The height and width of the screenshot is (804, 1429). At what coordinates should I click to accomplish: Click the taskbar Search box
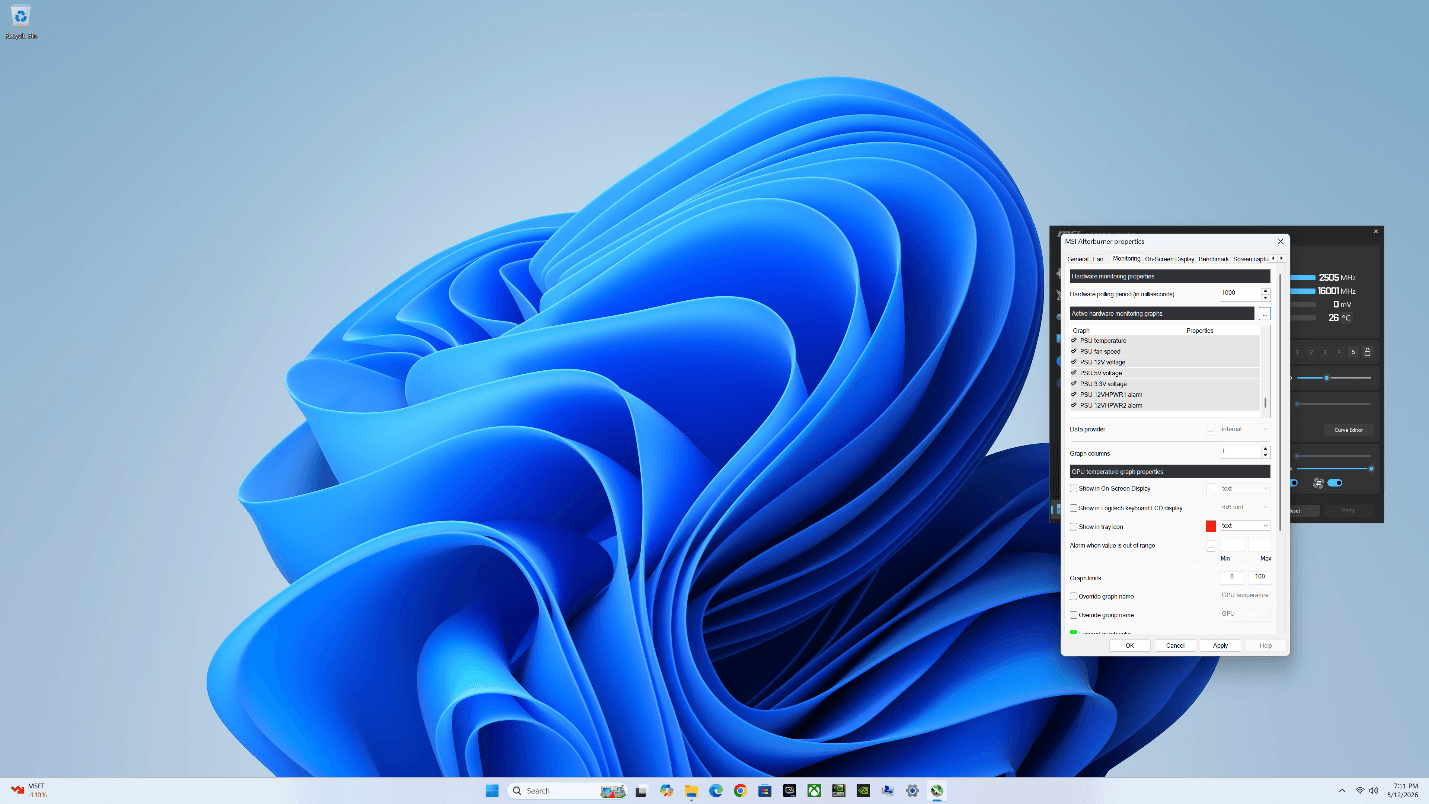coord(568,790)
